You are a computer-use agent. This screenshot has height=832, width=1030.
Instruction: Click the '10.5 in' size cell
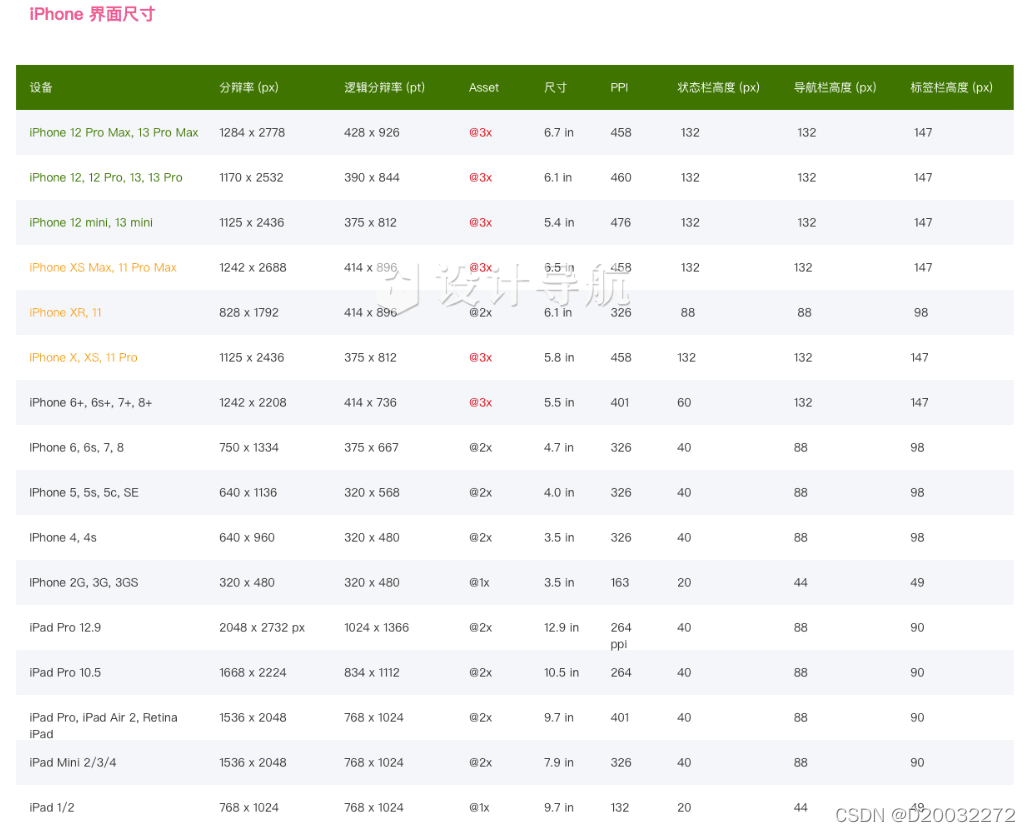click(x=561, y=672)
